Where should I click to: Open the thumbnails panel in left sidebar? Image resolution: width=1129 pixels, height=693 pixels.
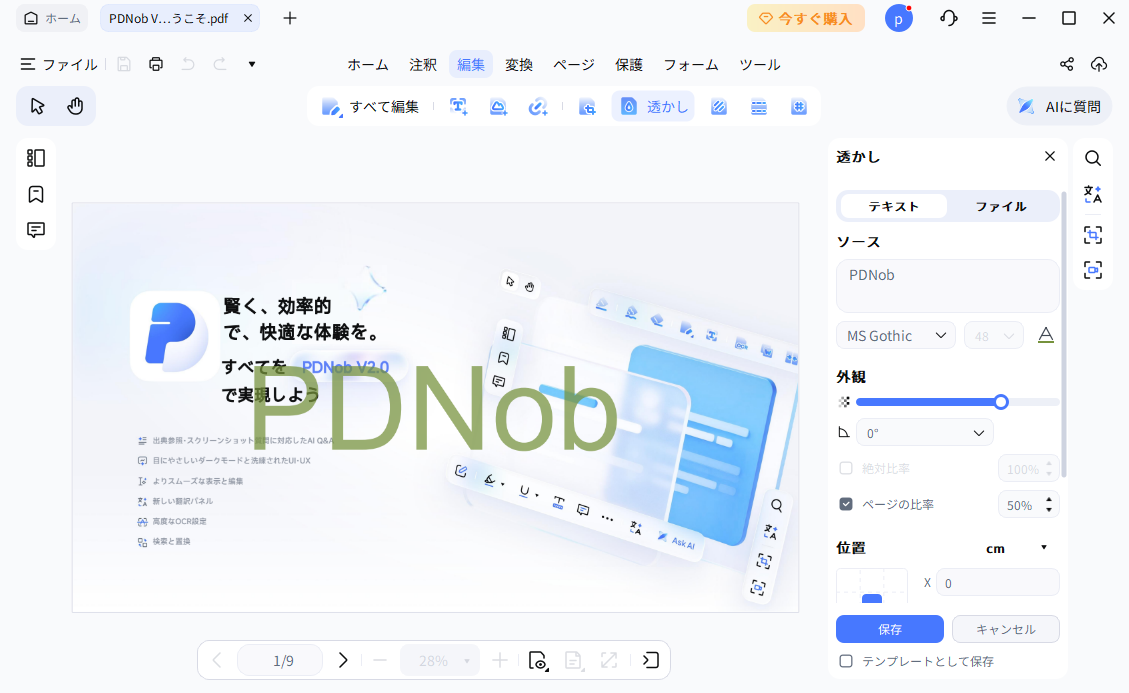coord(36,158)
